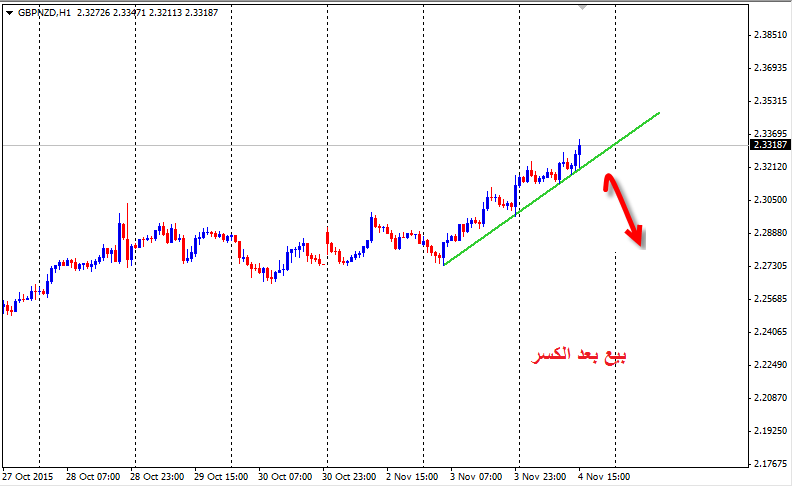Screen dimensions: 793x487
Task: Click the 2.25685 price axis label
Action: (770, 298)
